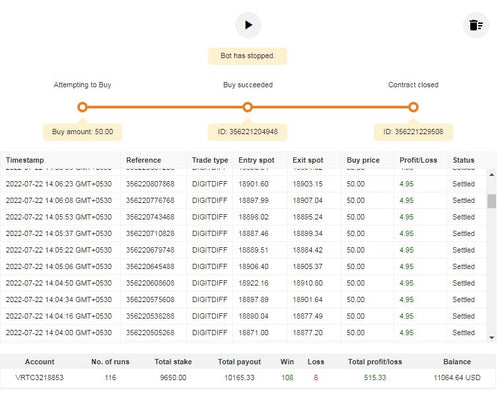Select balance 11064.64 USD
500x396 pixels.
pyautogui.click(x=457, y=378)
